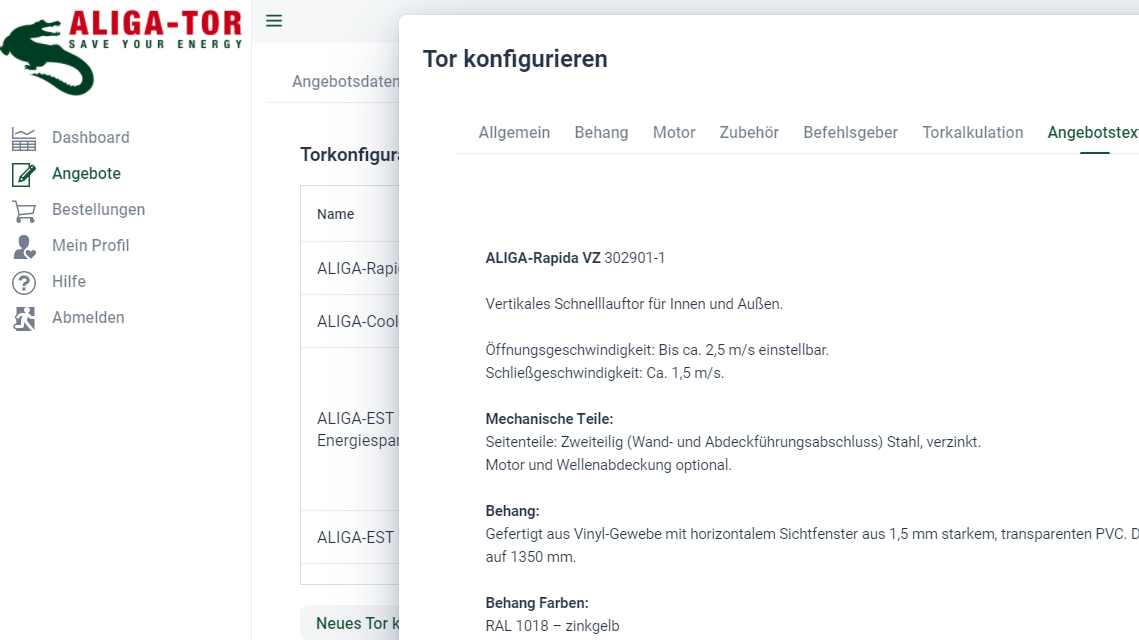Click the Vertikales Schnelllauftor description line
Screen dimensions: 1139x640
coord(634,304)
